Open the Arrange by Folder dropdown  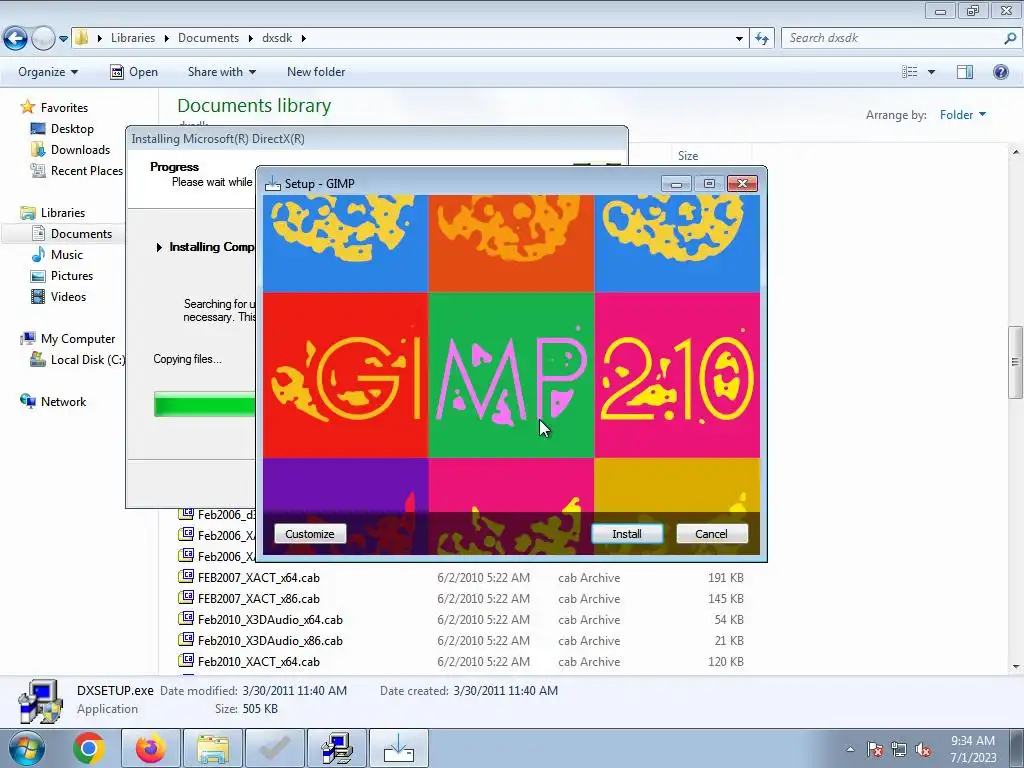coord(963,115)
